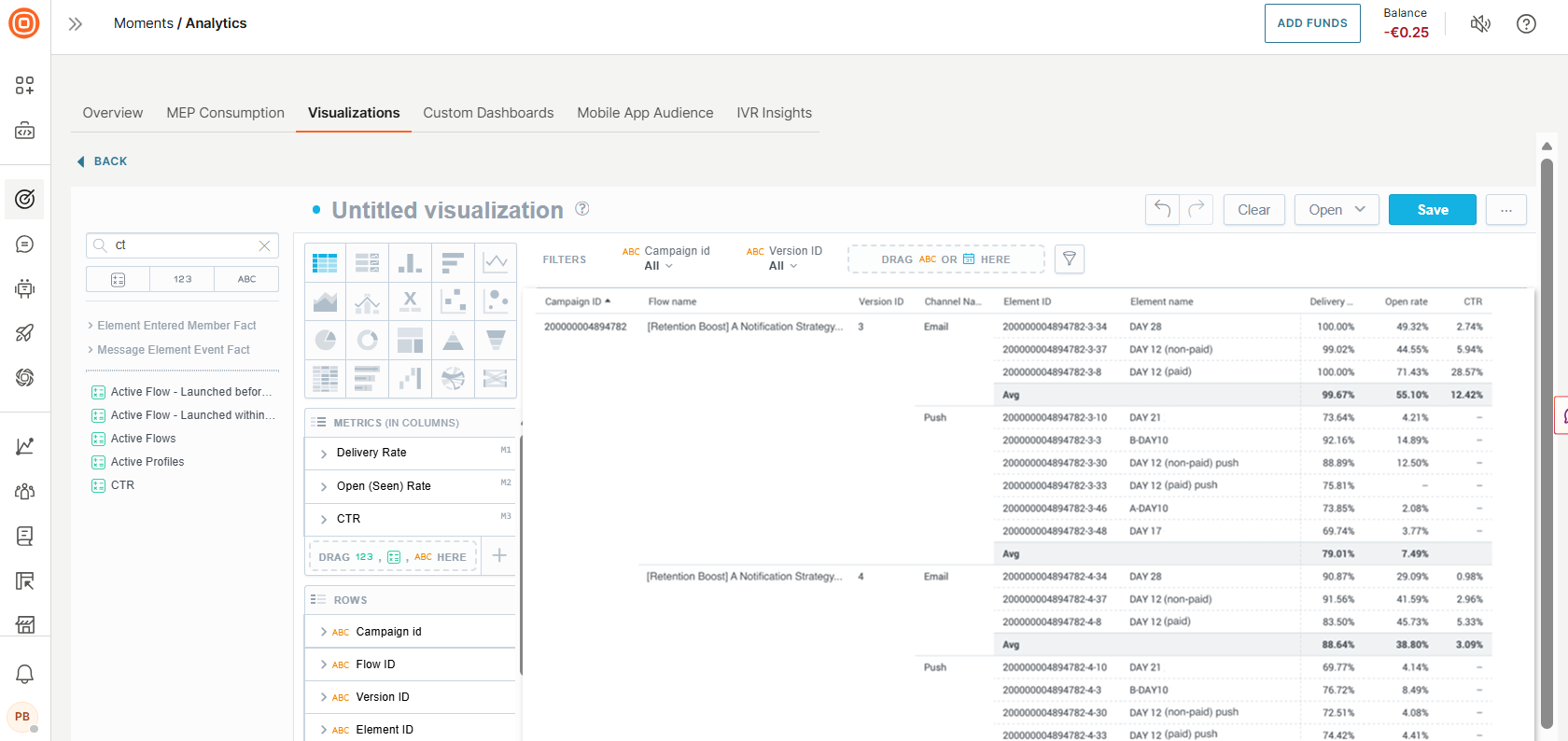Click the undo arrow button
The width and height of the screenshot is (1568, 741).
[1162, 209]
